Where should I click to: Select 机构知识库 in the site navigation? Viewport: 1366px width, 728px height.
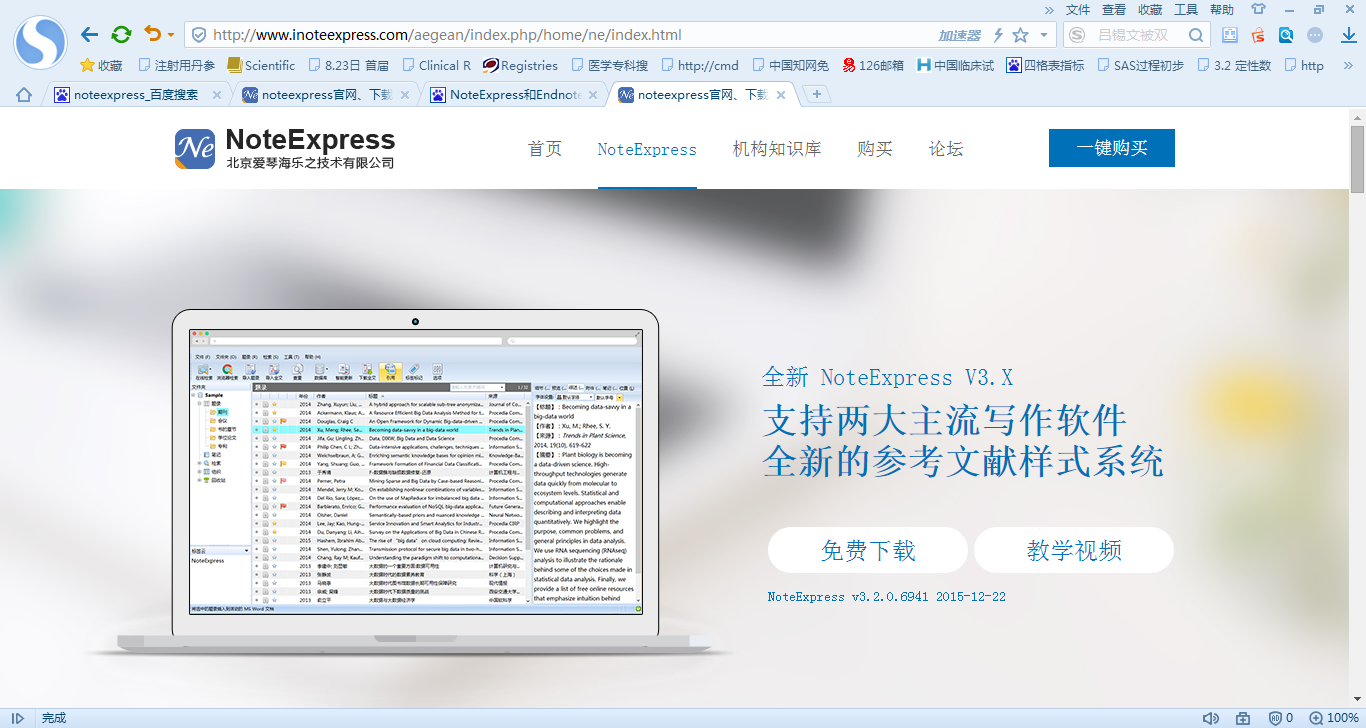776,148
